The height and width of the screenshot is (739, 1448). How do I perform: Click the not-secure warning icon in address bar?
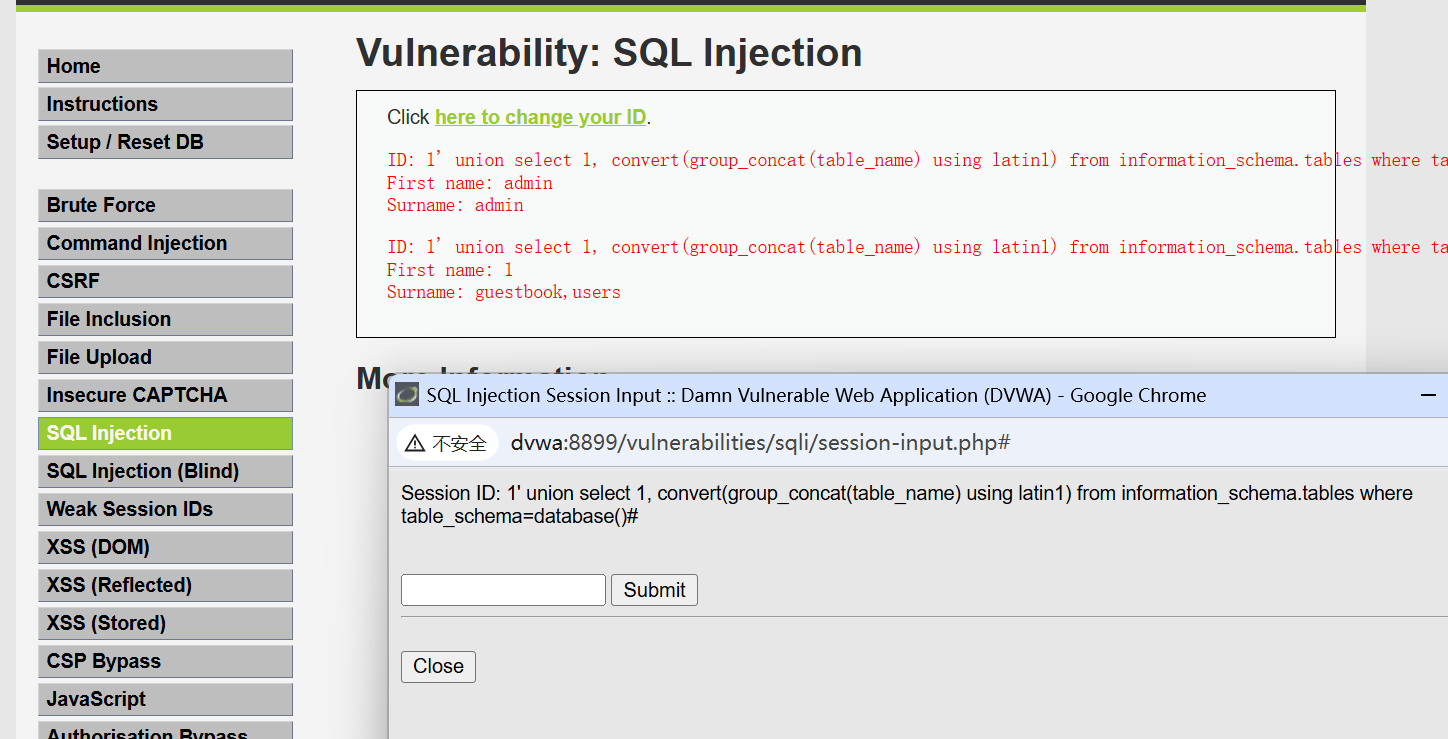pos(415,443)
